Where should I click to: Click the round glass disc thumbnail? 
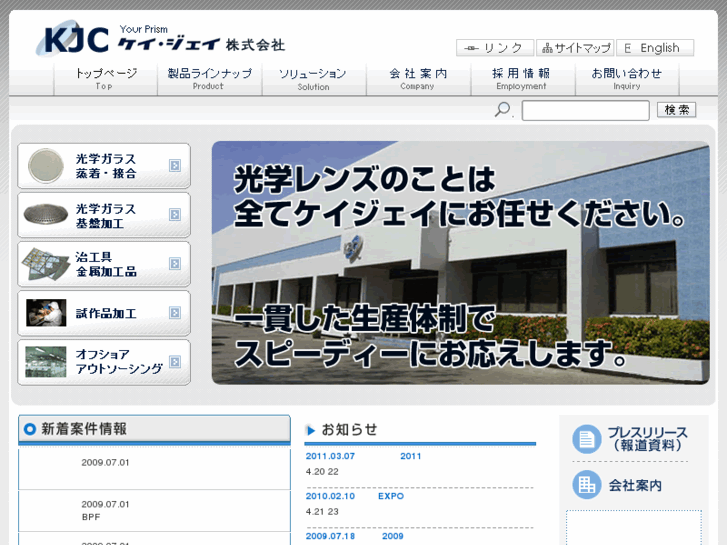pos(45,166)
